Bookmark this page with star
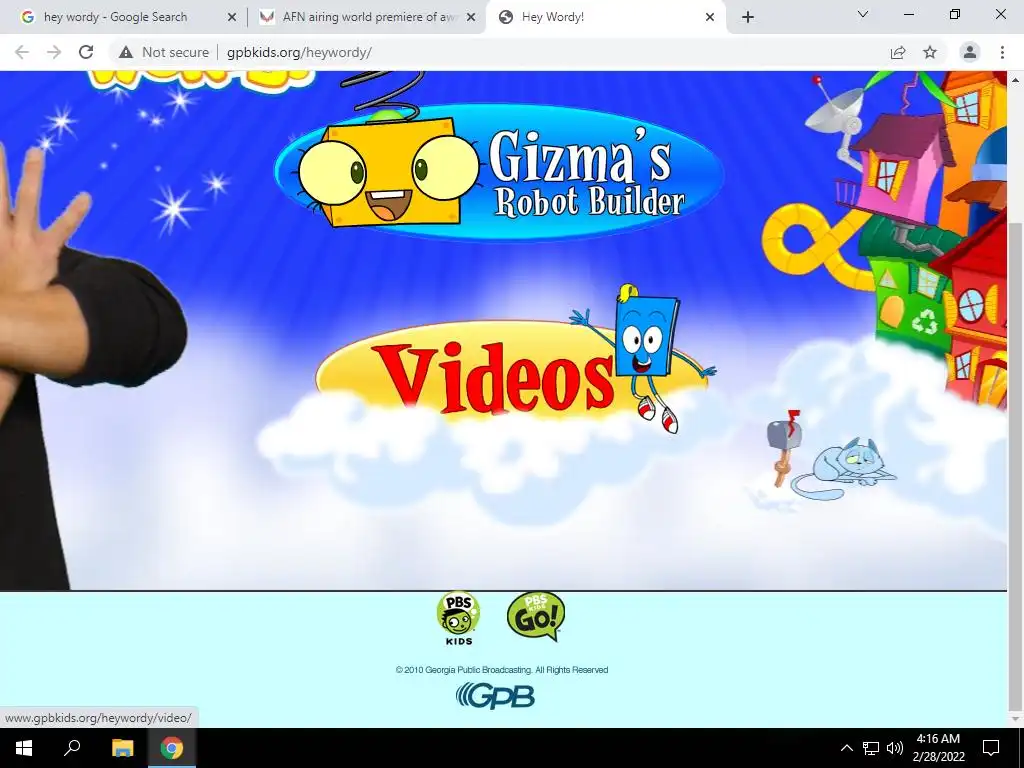 click(930, 52)
